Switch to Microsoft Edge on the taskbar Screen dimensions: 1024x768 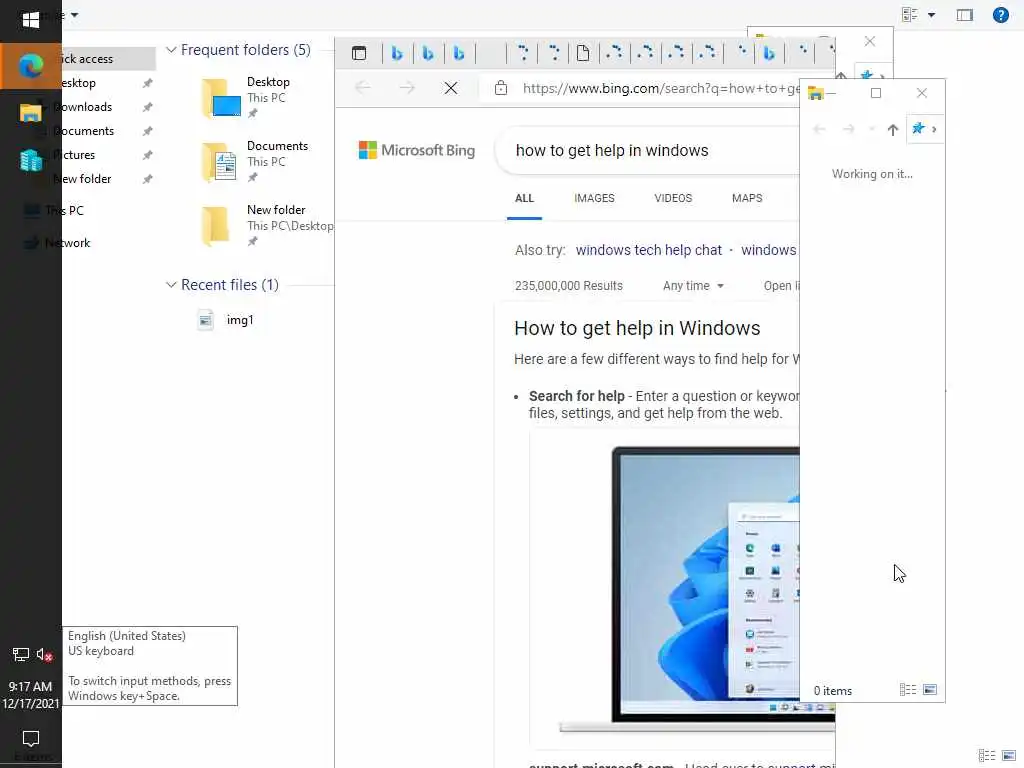click(x=31, y=65)
